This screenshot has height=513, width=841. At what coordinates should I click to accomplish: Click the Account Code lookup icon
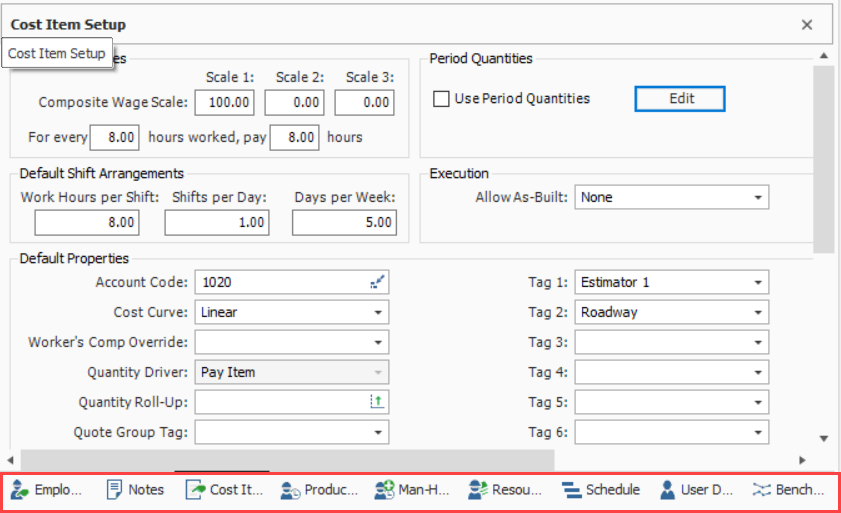(378, 282)
